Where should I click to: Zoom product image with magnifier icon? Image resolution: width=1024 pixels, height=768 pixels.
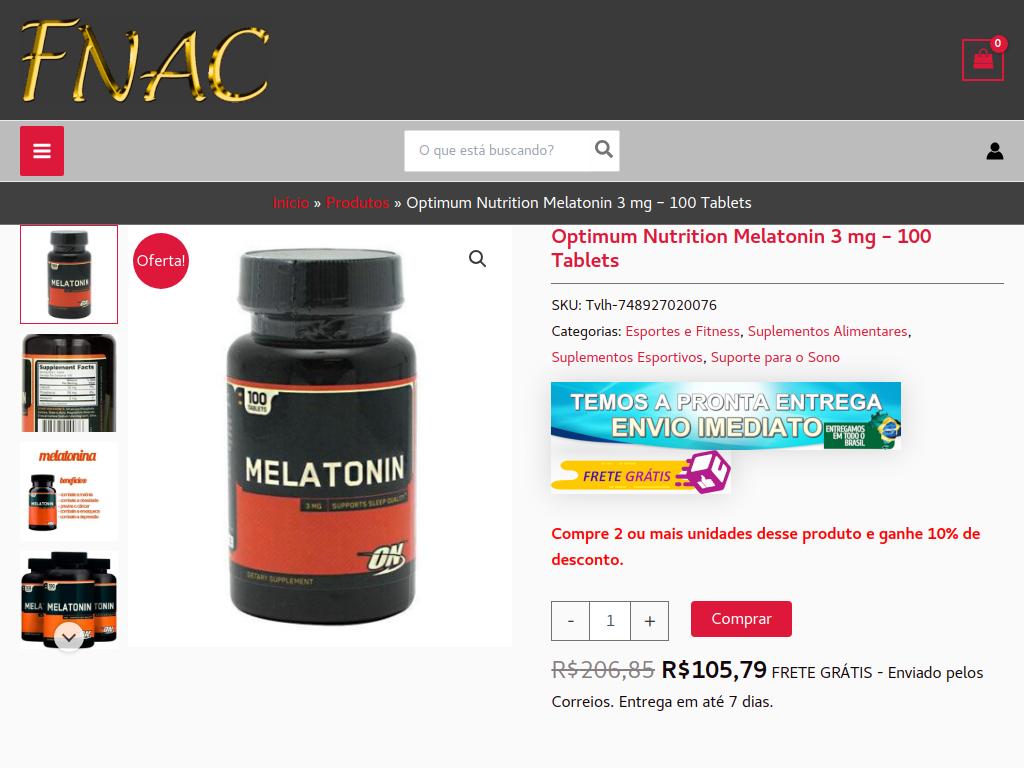pos(477,259)
